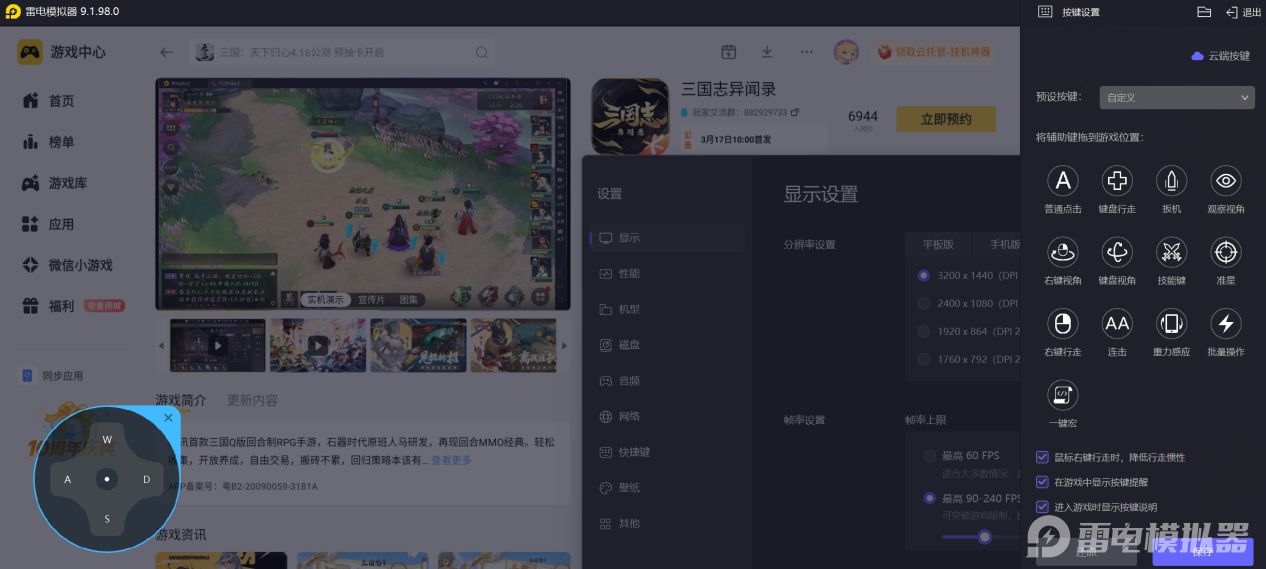Select 1920 x 864 resolution radio
Image resolution: width=1266 pixels, height=569 pixels.
pyautogui.click(x=923, y=331)
